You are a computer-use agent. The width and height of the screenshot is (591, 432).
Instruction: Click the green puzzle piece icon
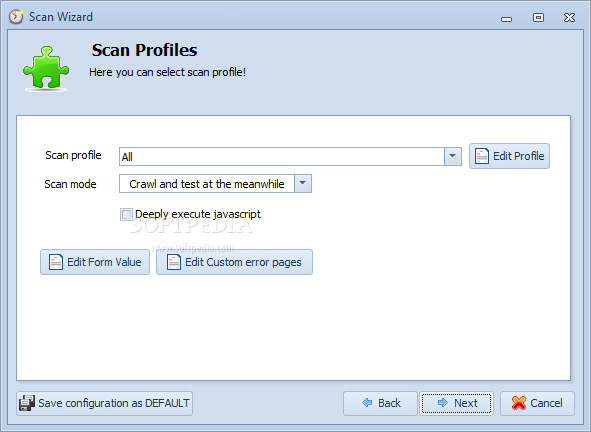pos(46,68)
